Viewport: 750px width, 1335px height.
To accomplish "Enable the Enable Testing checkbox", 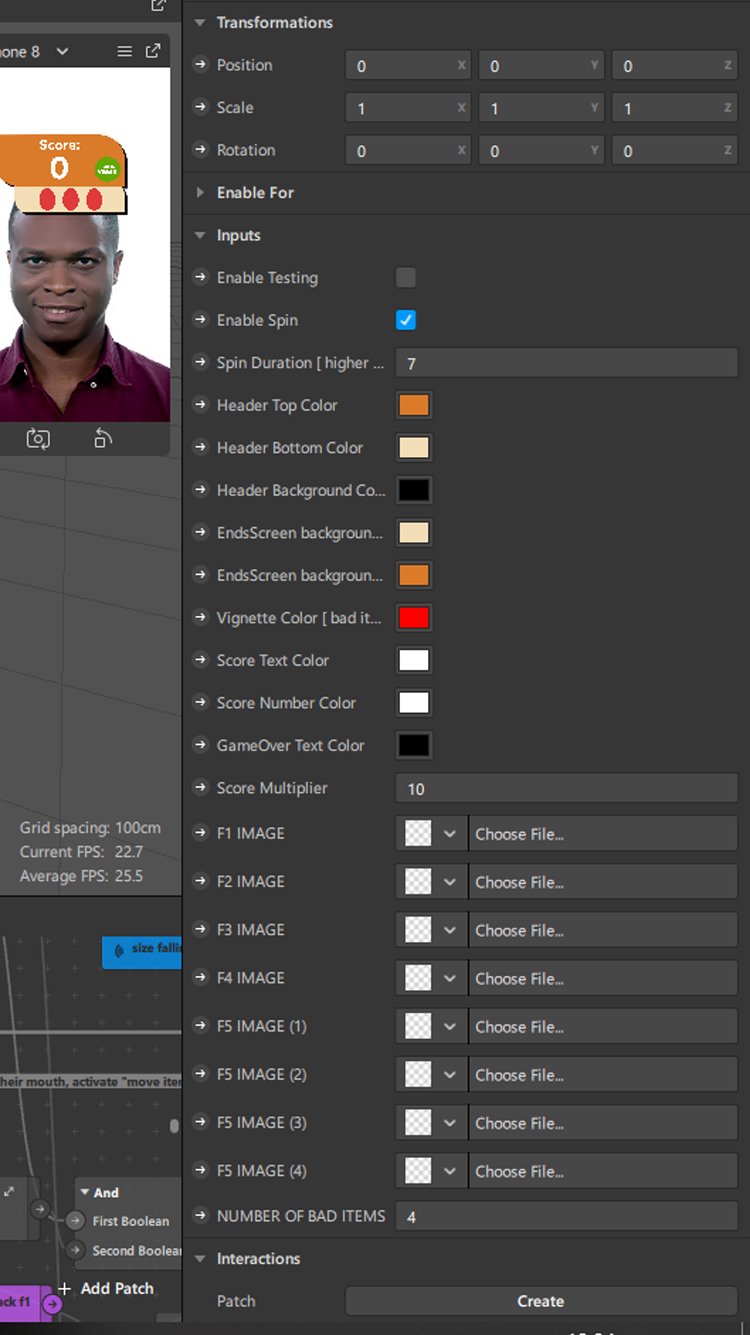I will pos(406,278).
